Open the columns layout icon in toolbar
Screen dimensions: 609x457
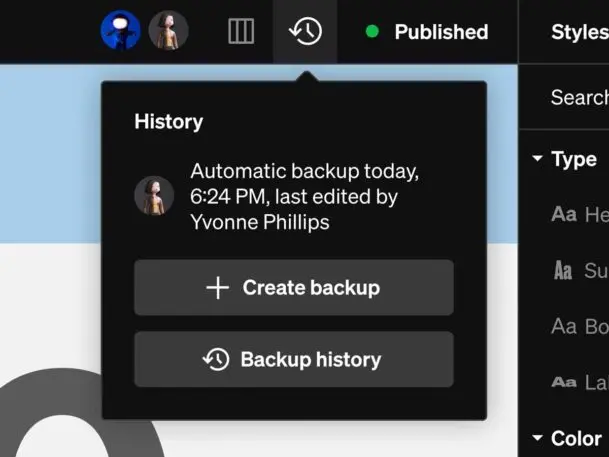pyautogui.click(x=241, y=32)
